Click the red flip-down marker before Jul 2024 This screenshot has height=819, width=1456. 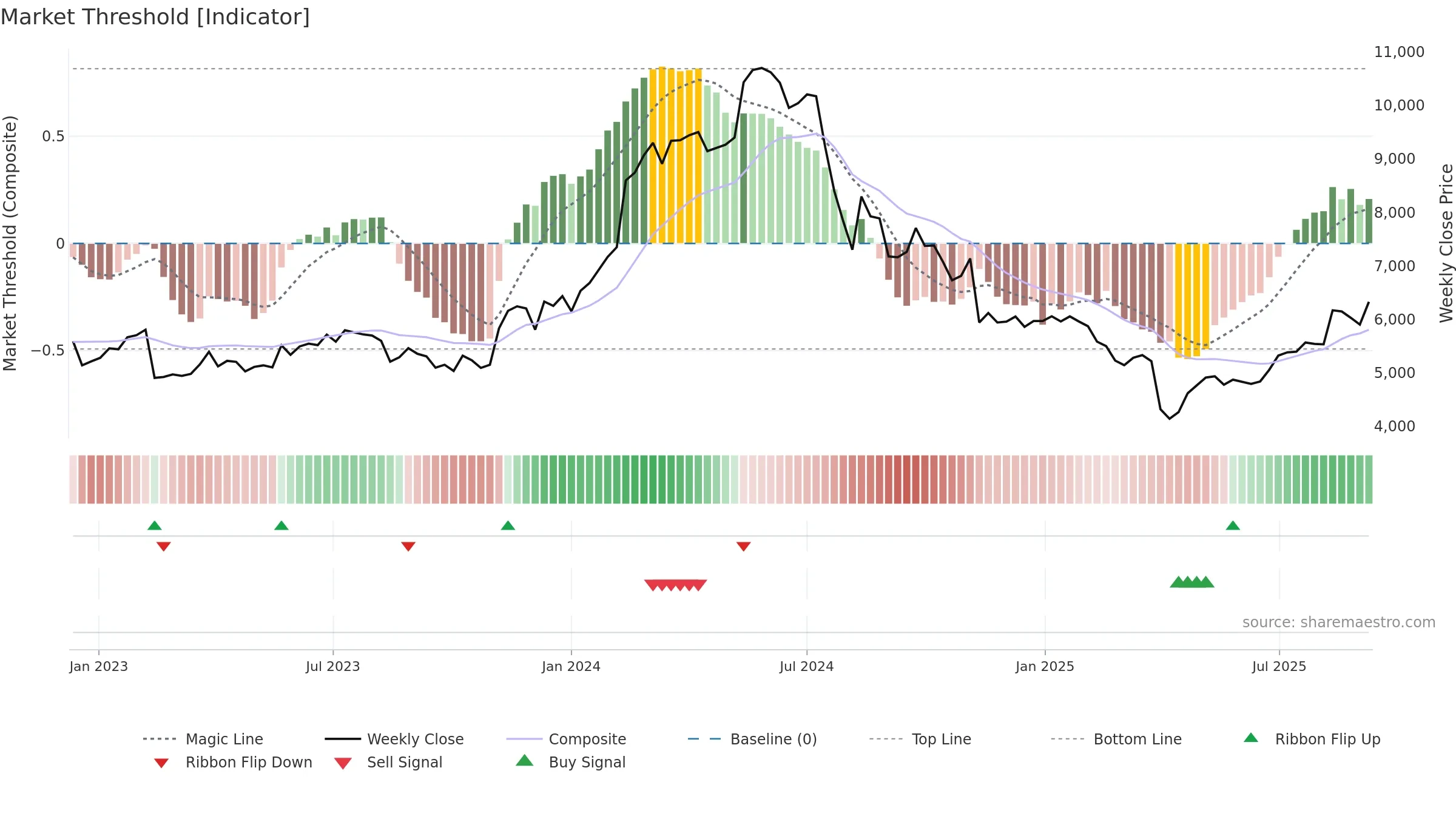(x=744, y=547)
